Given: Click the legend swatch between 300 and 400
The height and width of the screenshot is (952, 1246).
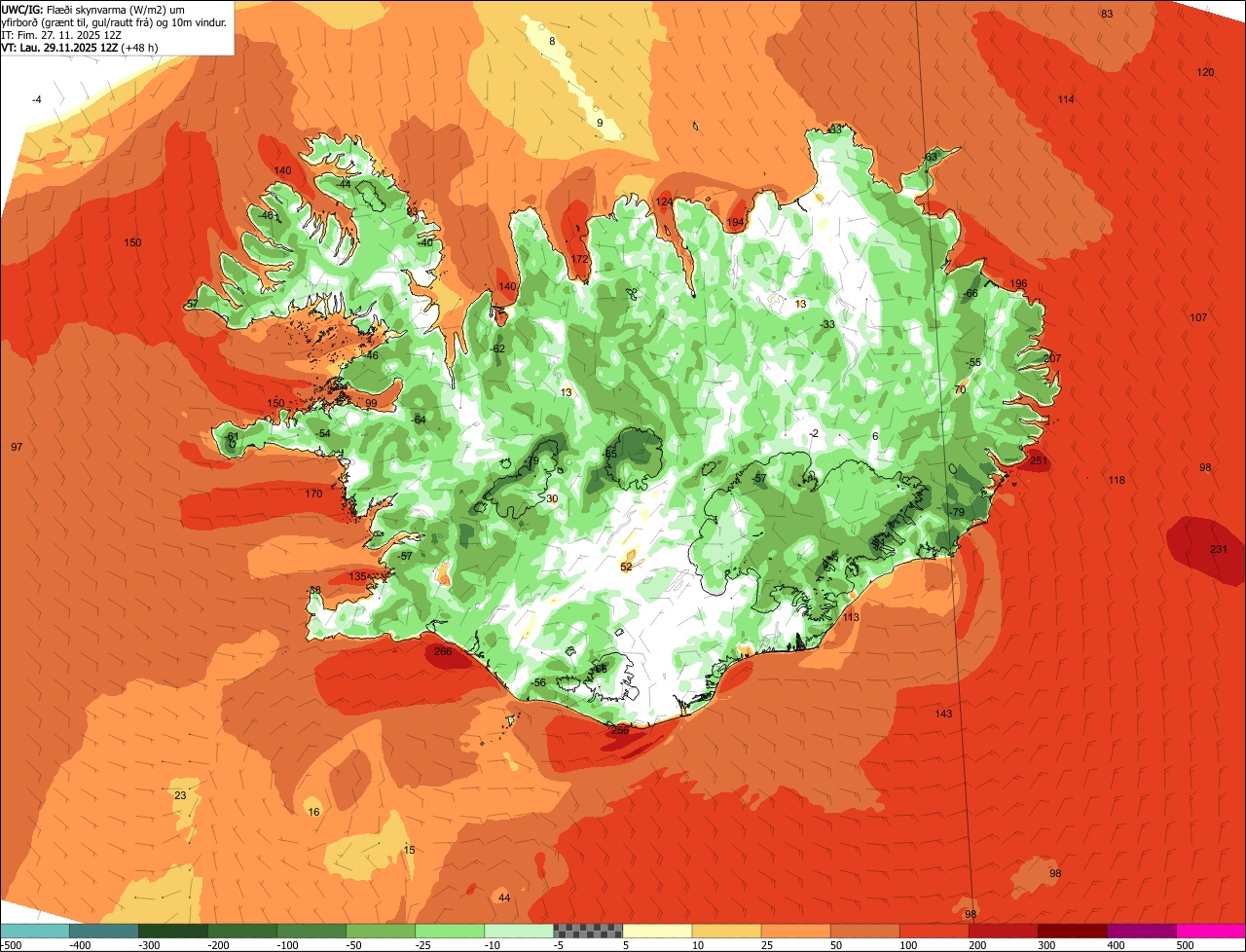Looking at the screenshot, I should (x=1072, y=931).
